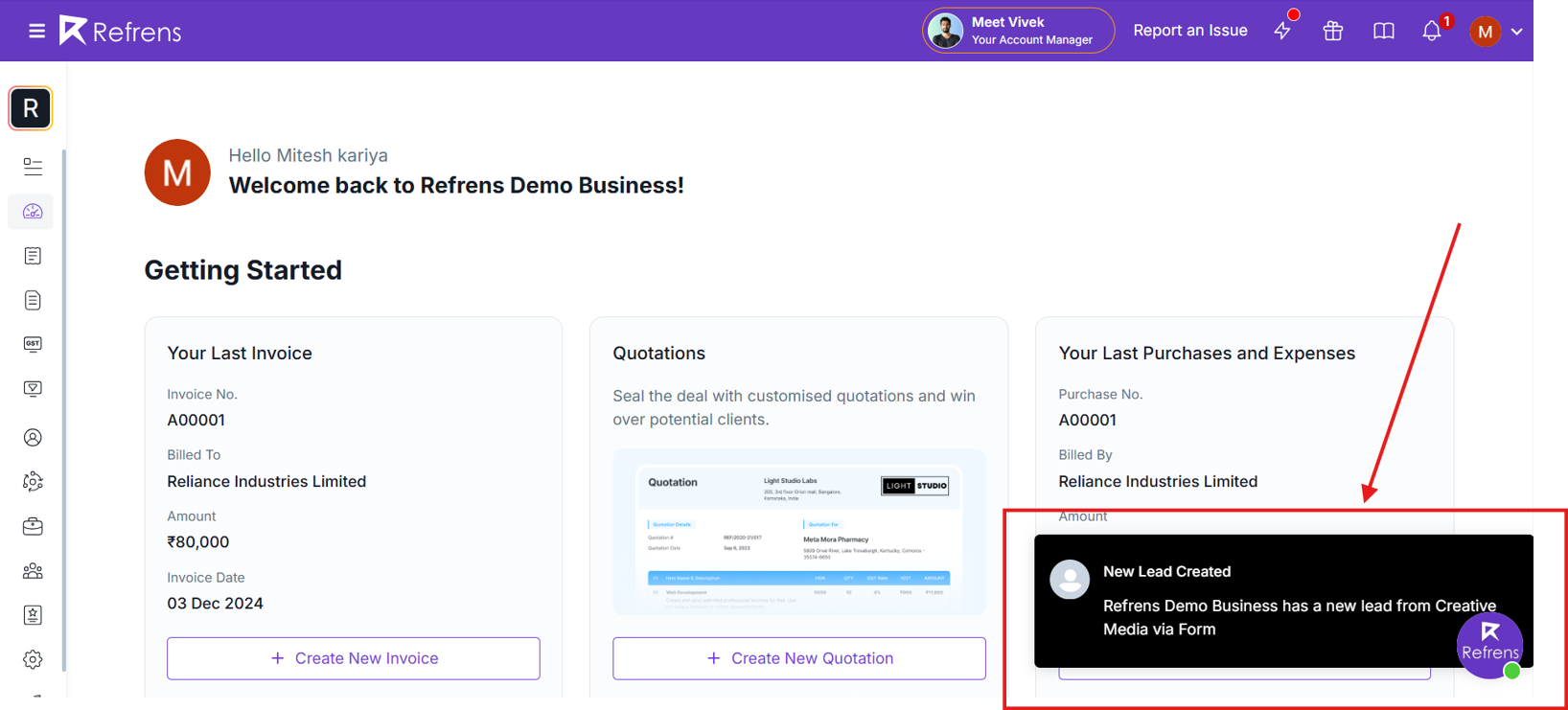The image size is (1568, 710).
Task: Open the starred document icon in the sidebar
Action: tap(33, 615)
